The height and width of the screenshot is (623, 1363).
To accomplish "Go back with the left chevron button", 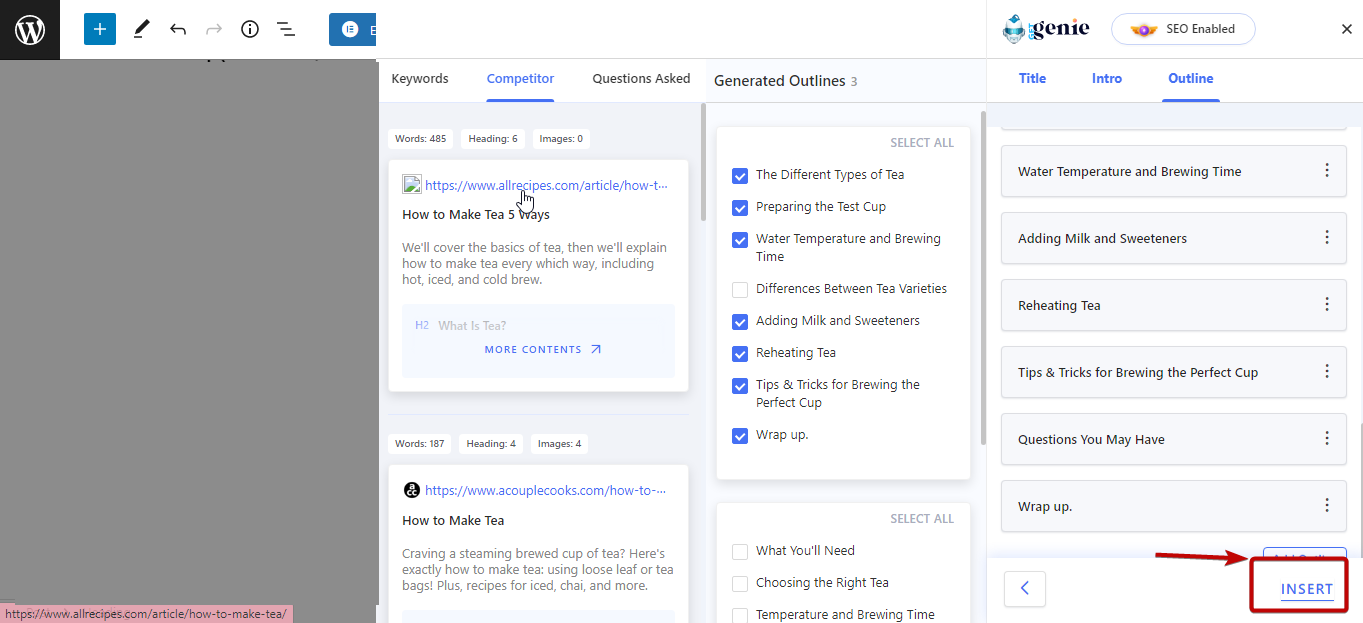I will (x=1024, y=589).
